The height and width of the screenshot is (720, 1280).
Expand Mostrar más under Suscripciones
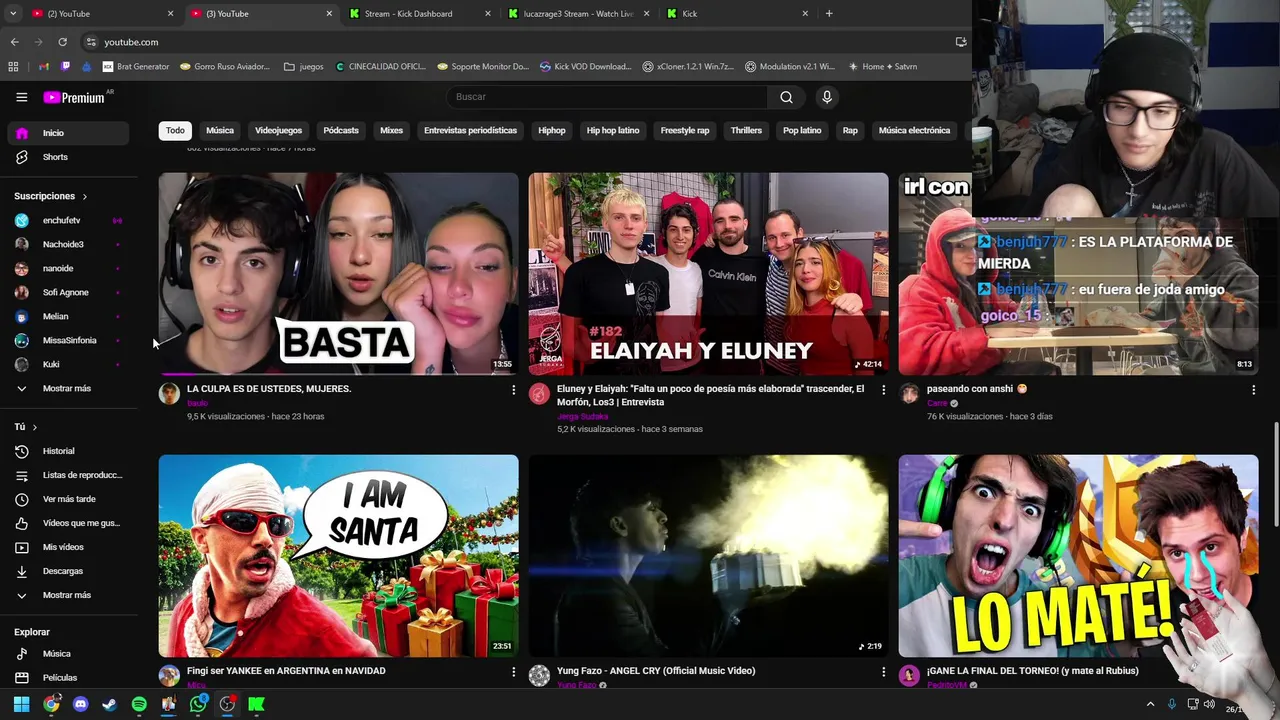pyautogui.click(x=68, y=388)
